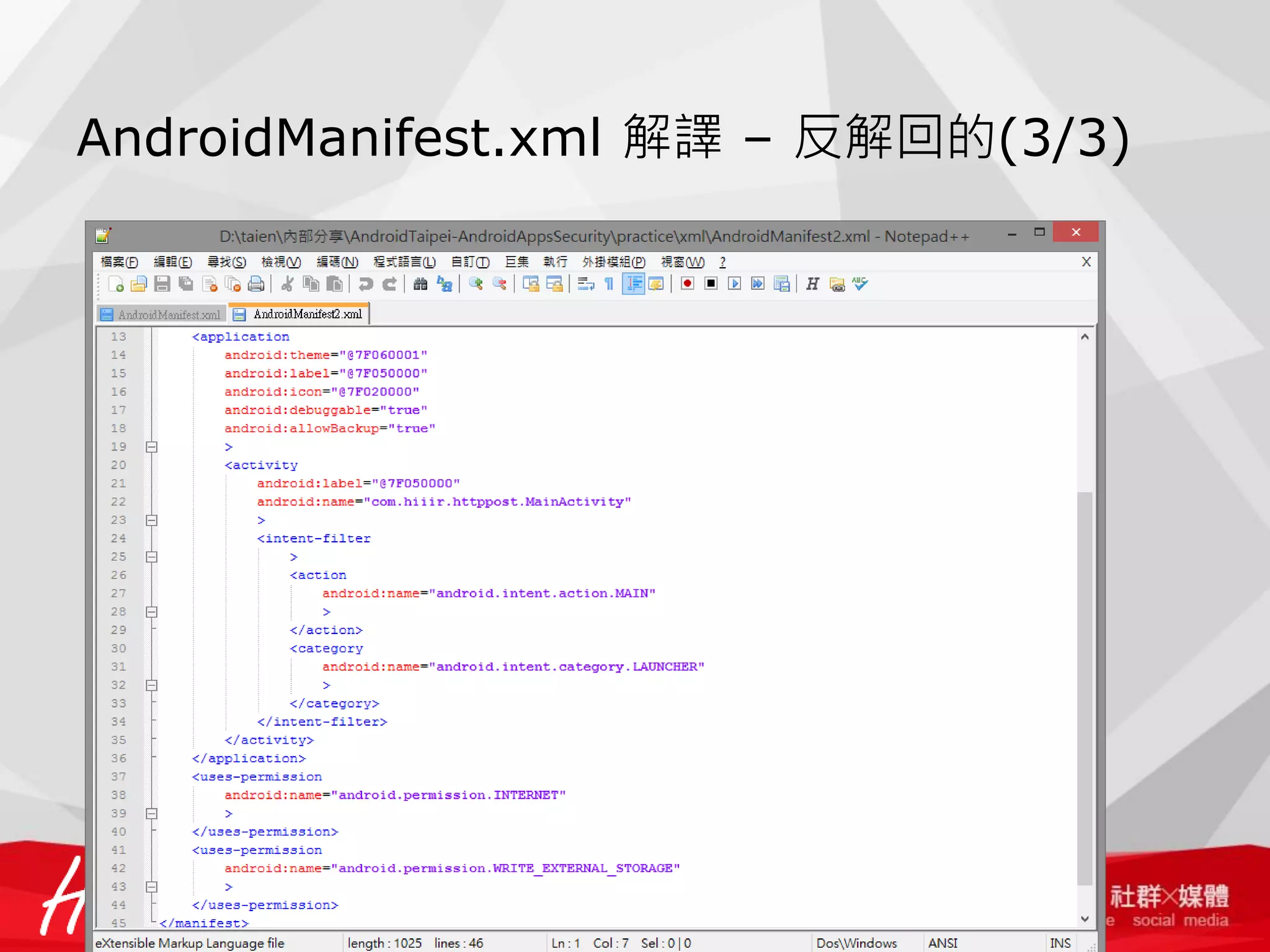Collapse the activity fold at line 23
1270x952 pixels.
click(x=151, y=520)
